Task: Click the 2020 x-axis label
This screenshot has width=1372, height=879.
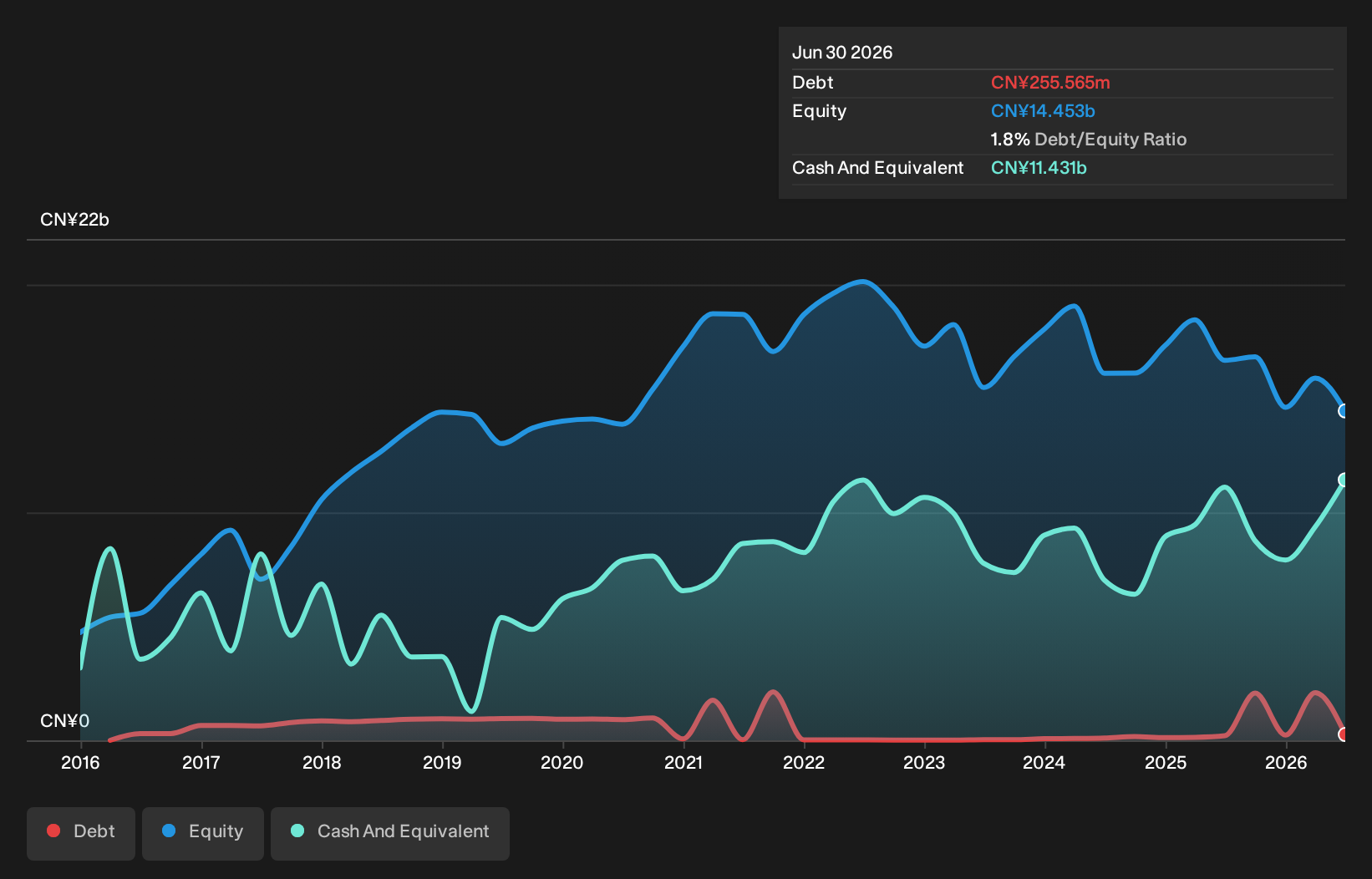Action: [x=562, y=762]
